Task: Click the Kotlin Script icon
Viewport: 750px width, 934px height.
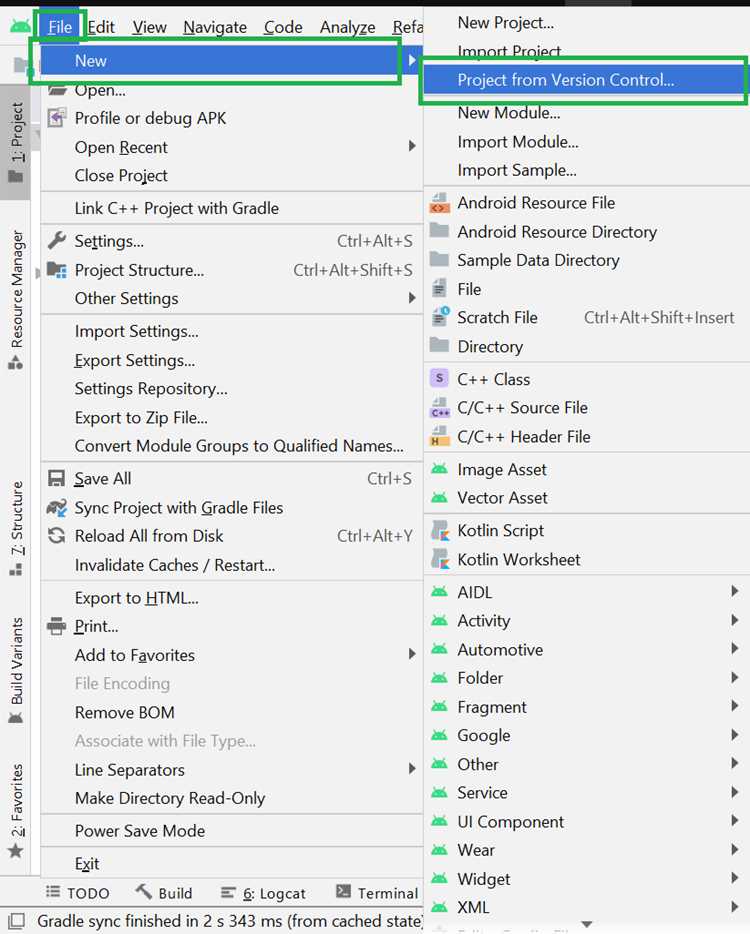Action: (x=440, y=530)
